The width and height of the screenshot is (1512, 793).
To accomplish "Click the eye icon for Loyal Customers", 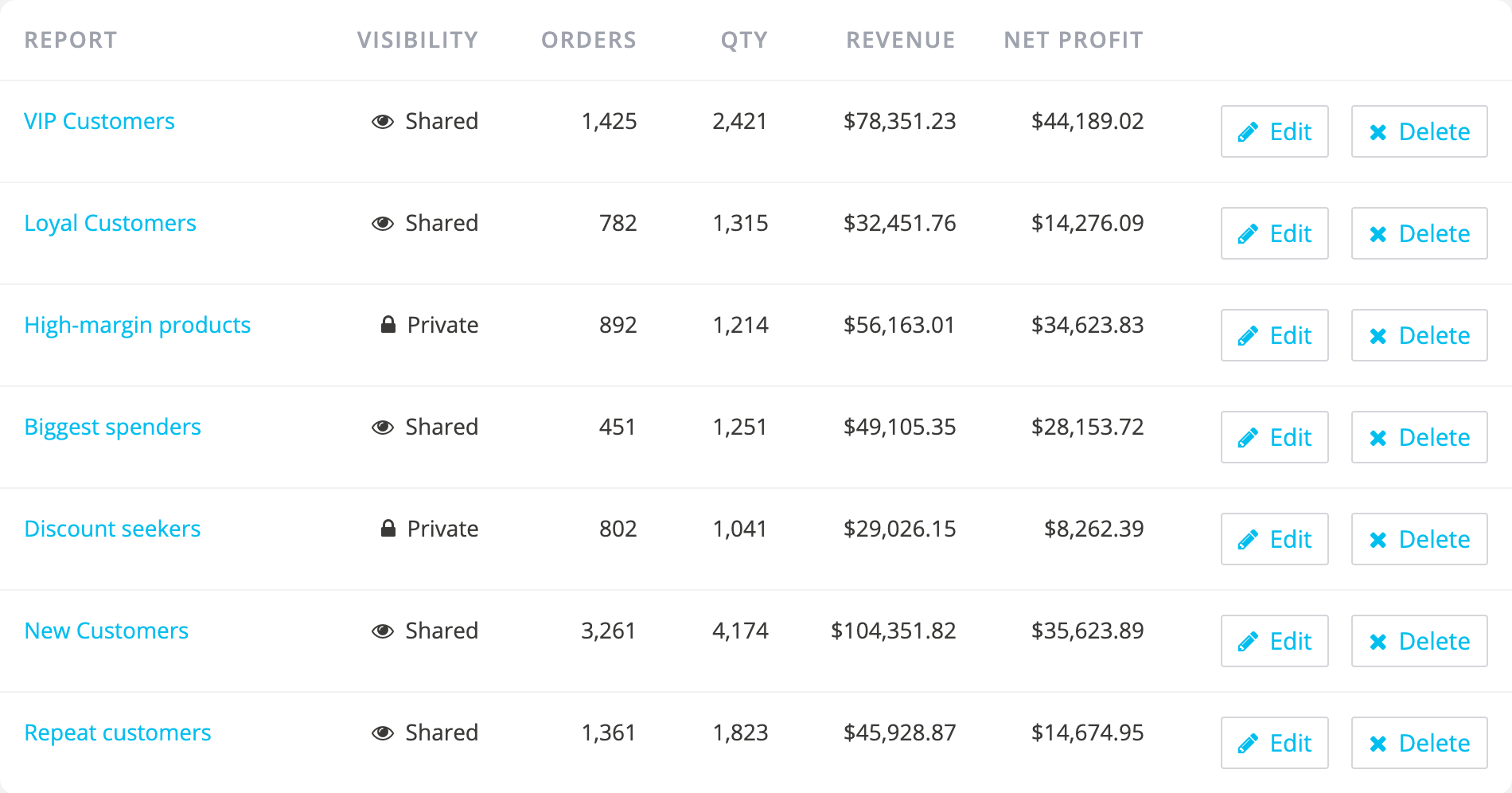I will pos(383,224).
